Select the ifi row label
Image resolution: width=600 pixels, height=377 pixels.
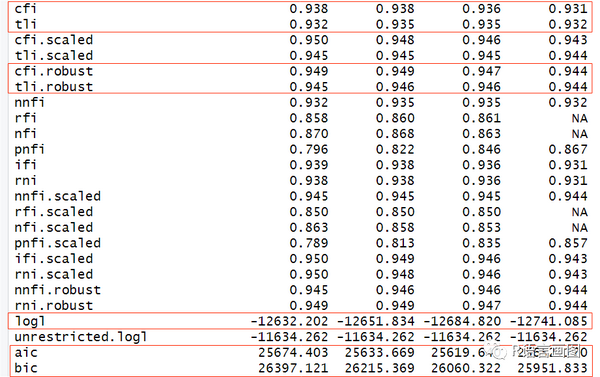(26, 165)
